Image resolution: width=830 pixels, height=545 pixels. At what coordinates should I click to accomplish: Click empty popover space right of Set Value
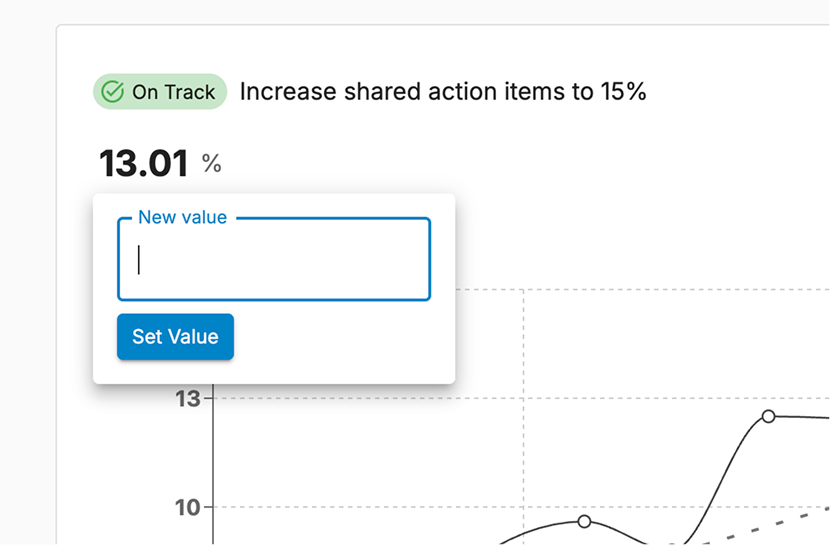point(339,339)
